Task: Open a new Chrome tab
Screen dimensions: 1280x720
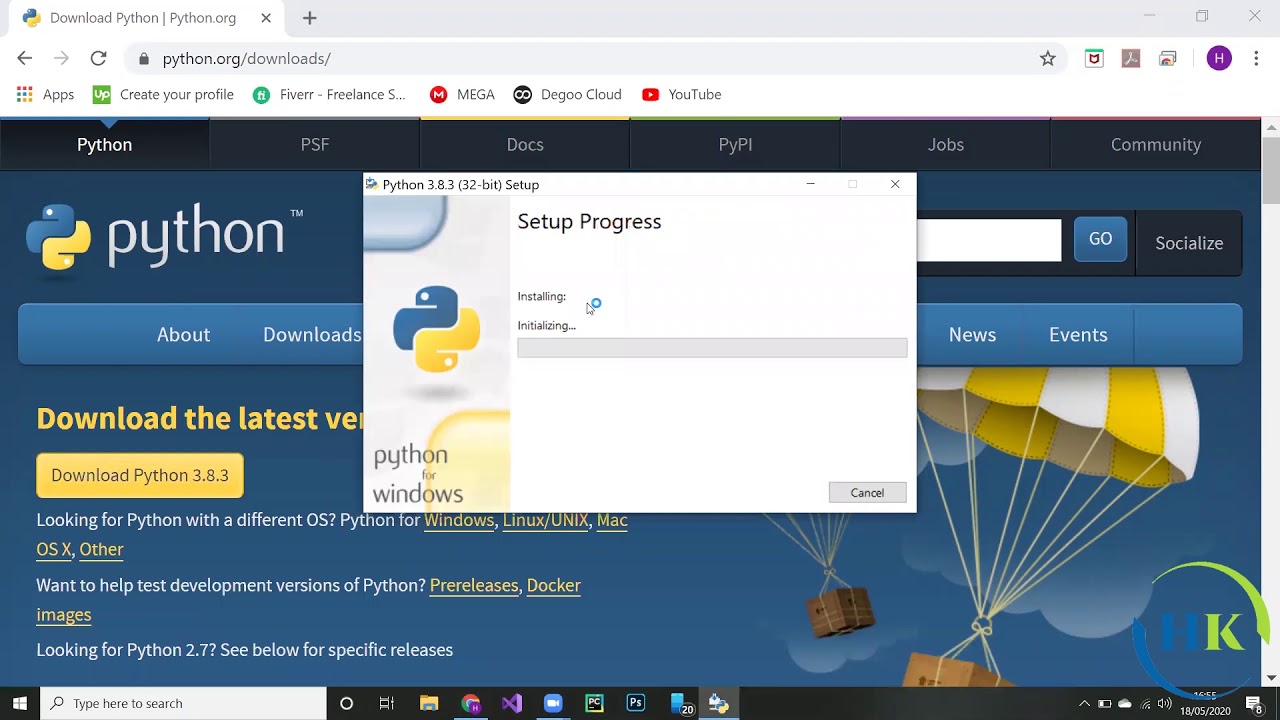Action: (310, 18)
